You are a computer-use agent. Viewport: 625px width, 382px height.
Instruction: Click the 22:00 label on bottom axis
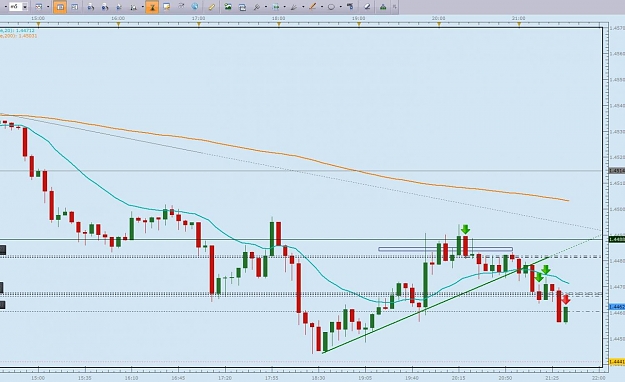point(599,378)
